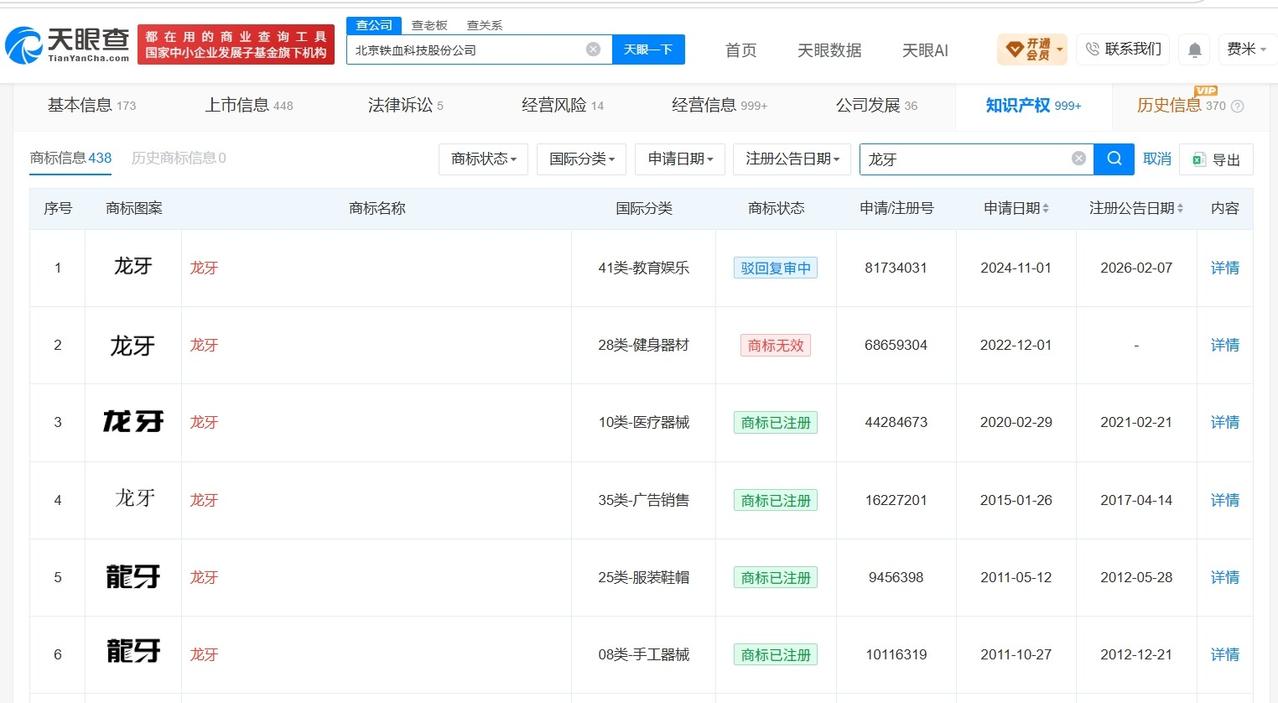Click the red banner 都在用的商业查询工具

click(236, 44)
